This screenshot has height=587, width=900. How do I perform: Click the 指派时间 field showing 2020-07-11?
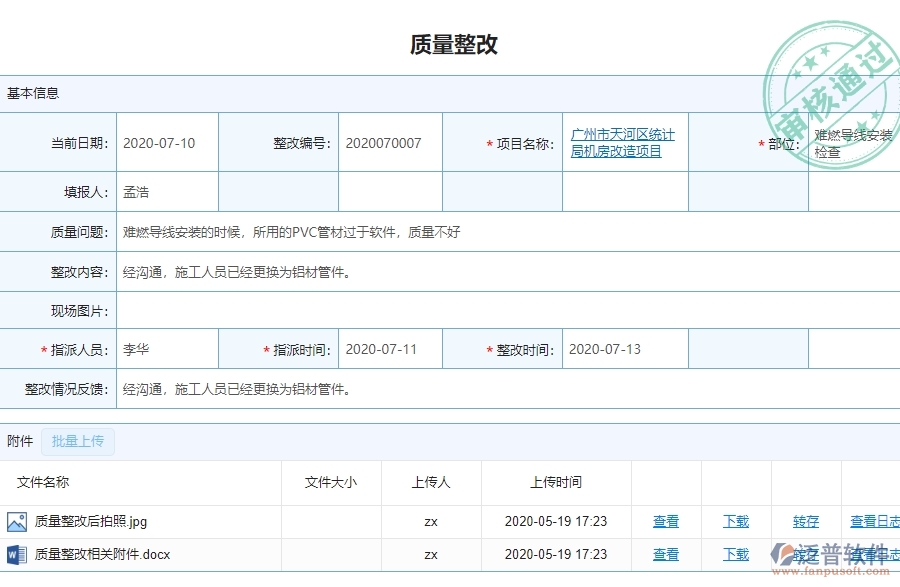tap(389, 348)
